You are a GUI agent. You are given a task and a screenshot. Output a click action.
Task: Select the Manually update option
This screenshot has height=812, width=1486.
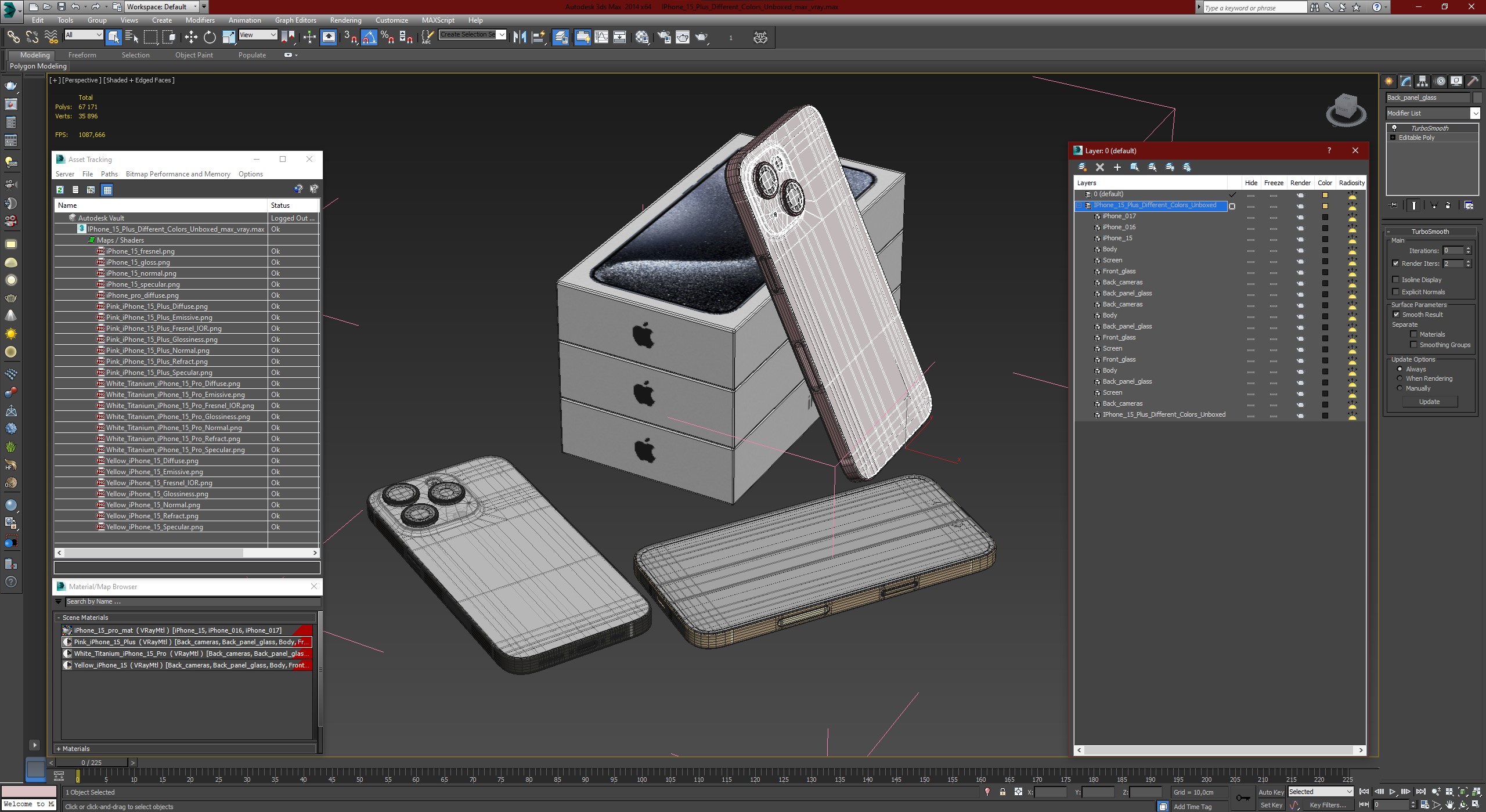click(1400, 388)
